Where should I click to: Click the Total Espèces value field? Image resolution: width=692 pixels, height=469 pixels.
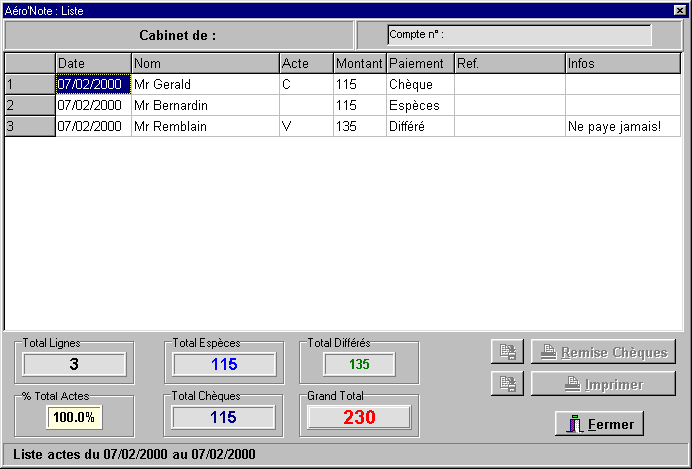tap(224, 364)
